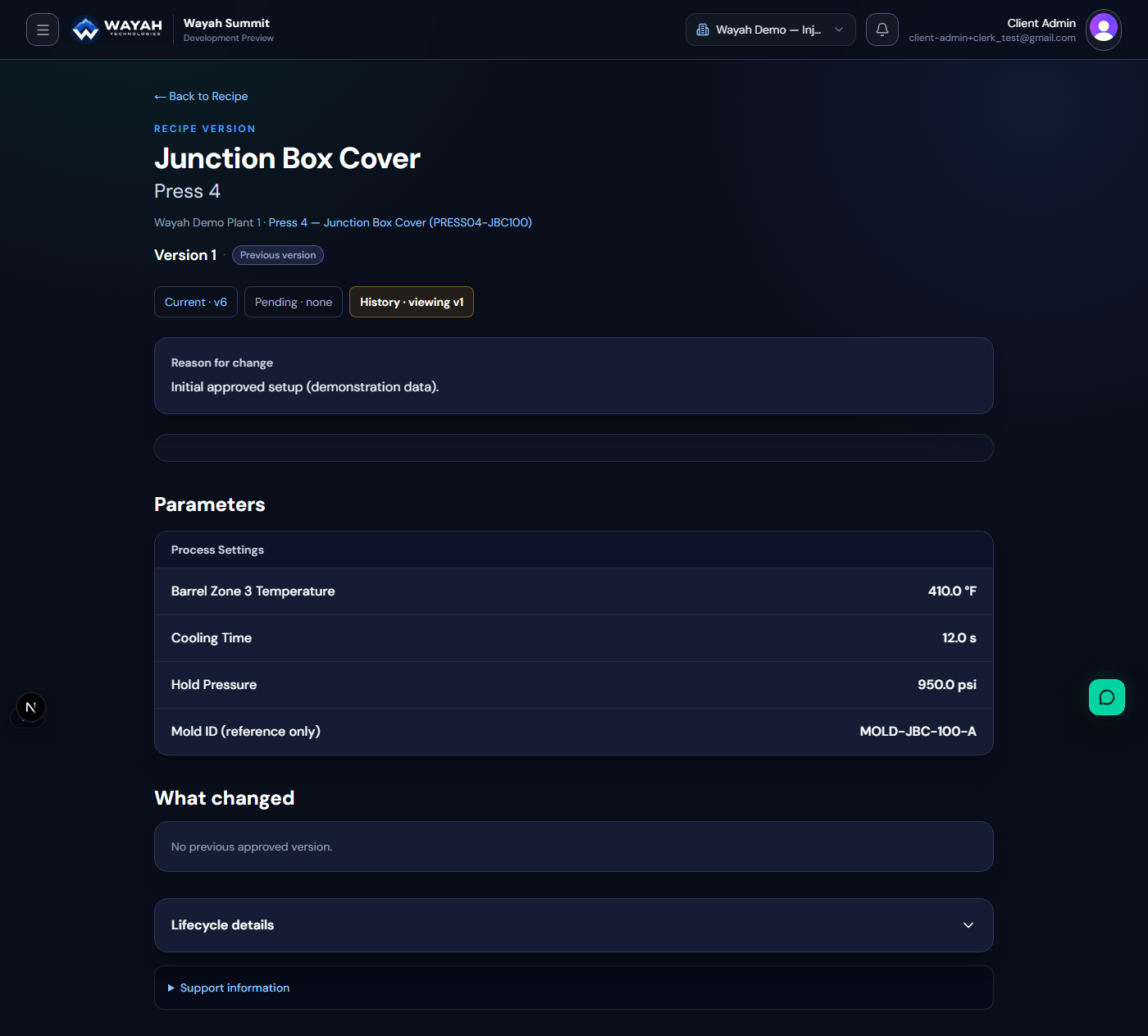Go back to Recipe

click(x=201, y=96)
